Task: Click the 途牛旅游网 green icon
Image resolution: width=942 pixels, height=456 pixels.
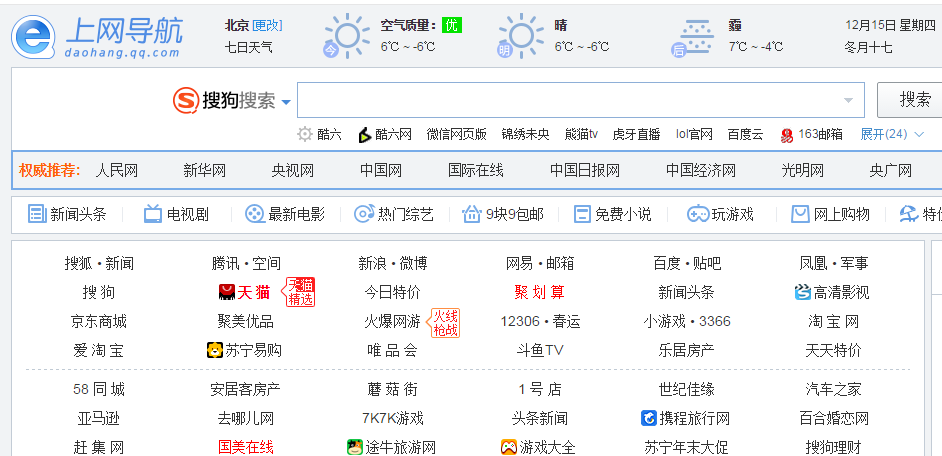Action: pos(354,447)
